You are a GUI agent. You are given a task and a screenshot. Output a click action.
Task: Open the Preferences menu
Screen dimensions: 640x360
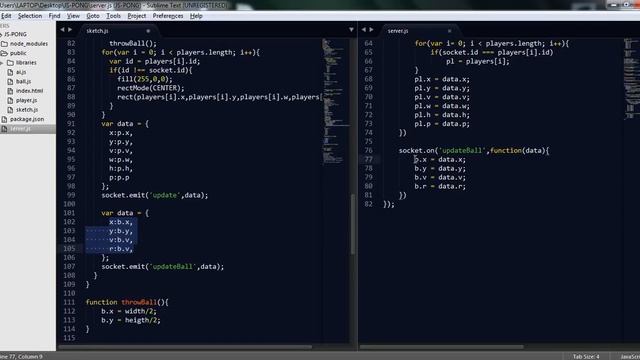click(x=168, y=16)
